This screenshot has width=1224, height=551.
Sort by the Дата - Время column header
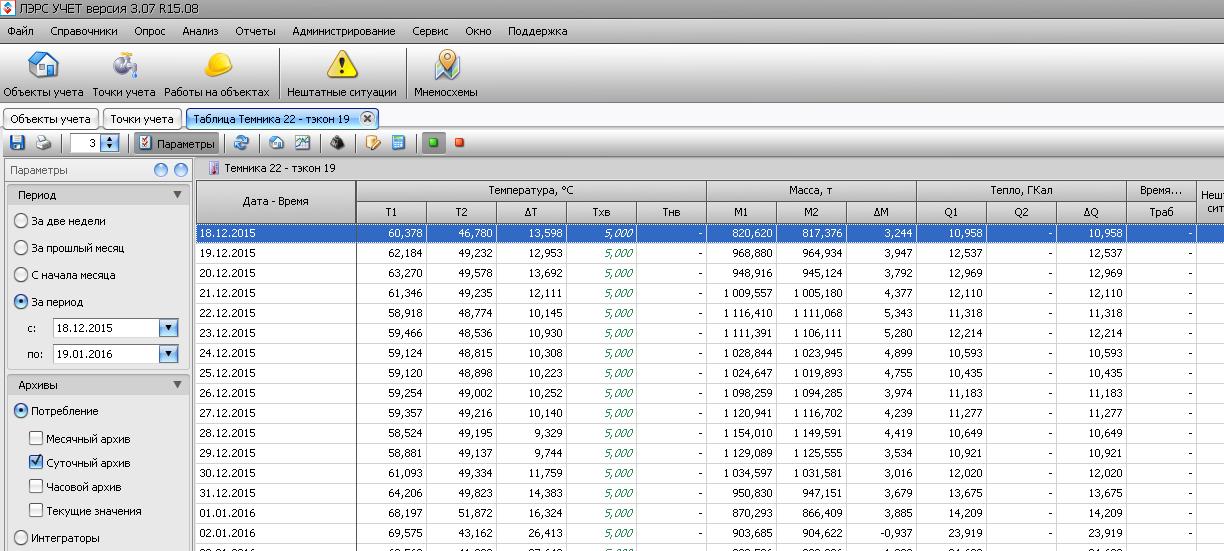pyautogui.click(x=276, y=201)
